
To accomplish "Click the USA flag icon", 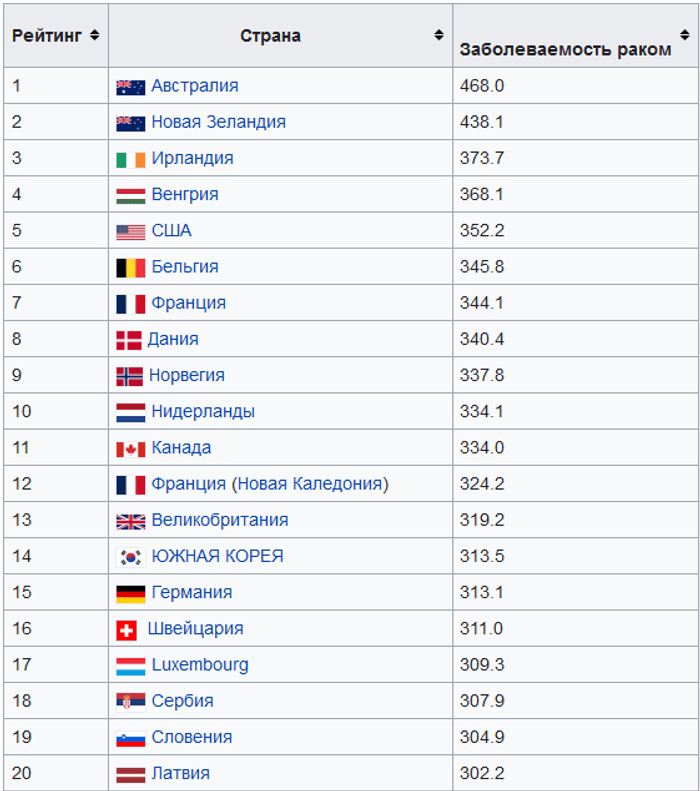I will pyautogui.click(x=130, y=232).
